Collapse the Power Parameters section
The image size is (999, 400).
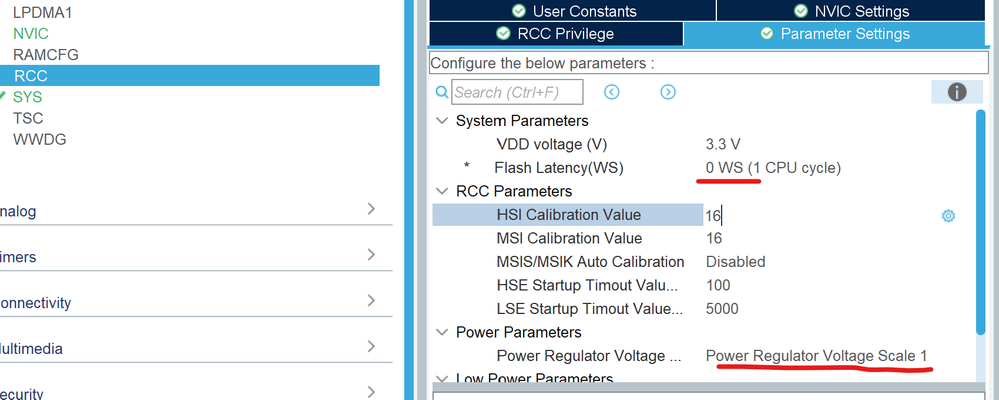pyautogui.click(x=441, y=332)
